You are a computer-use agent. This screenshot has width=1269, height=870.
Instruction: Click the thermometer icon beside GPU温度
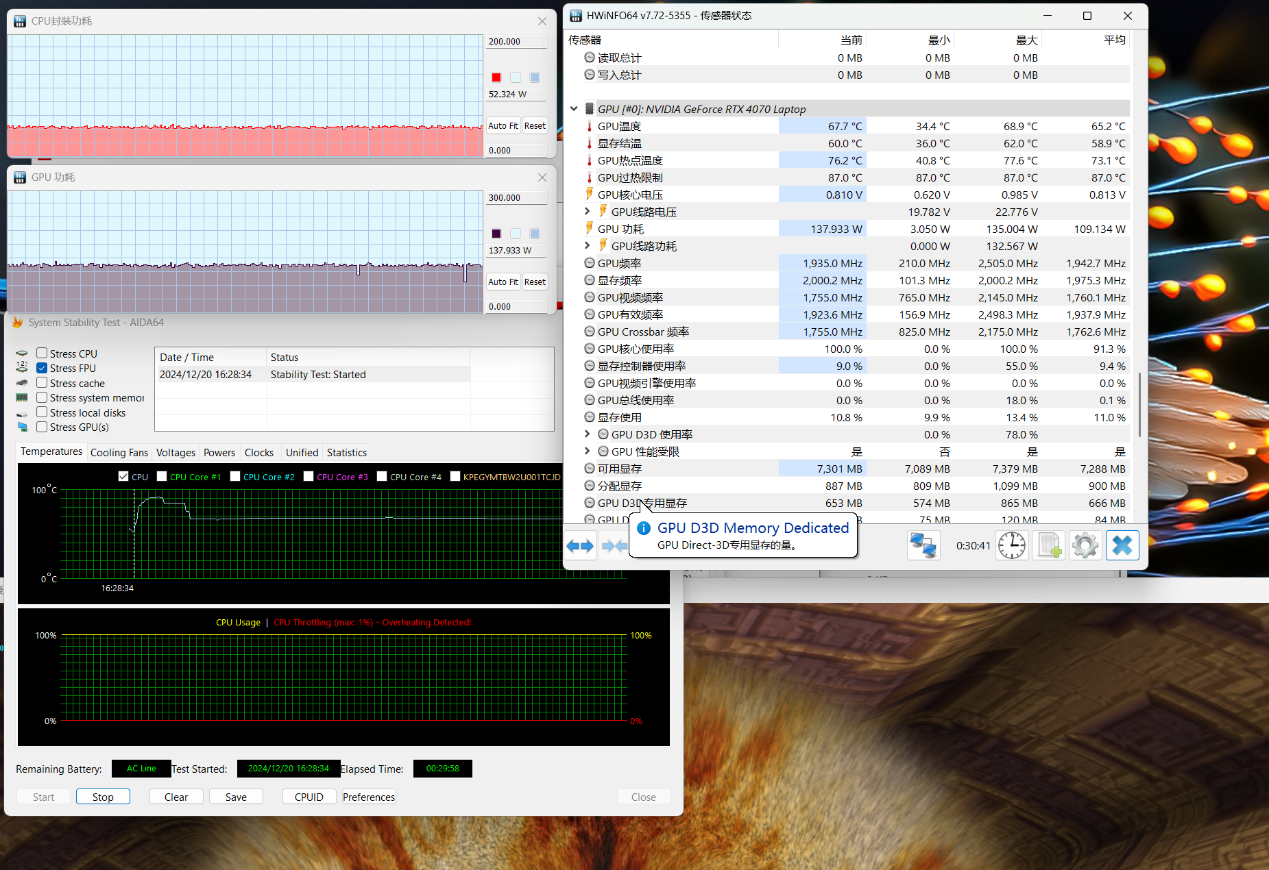pyautogui.click(x=589, y=127)
